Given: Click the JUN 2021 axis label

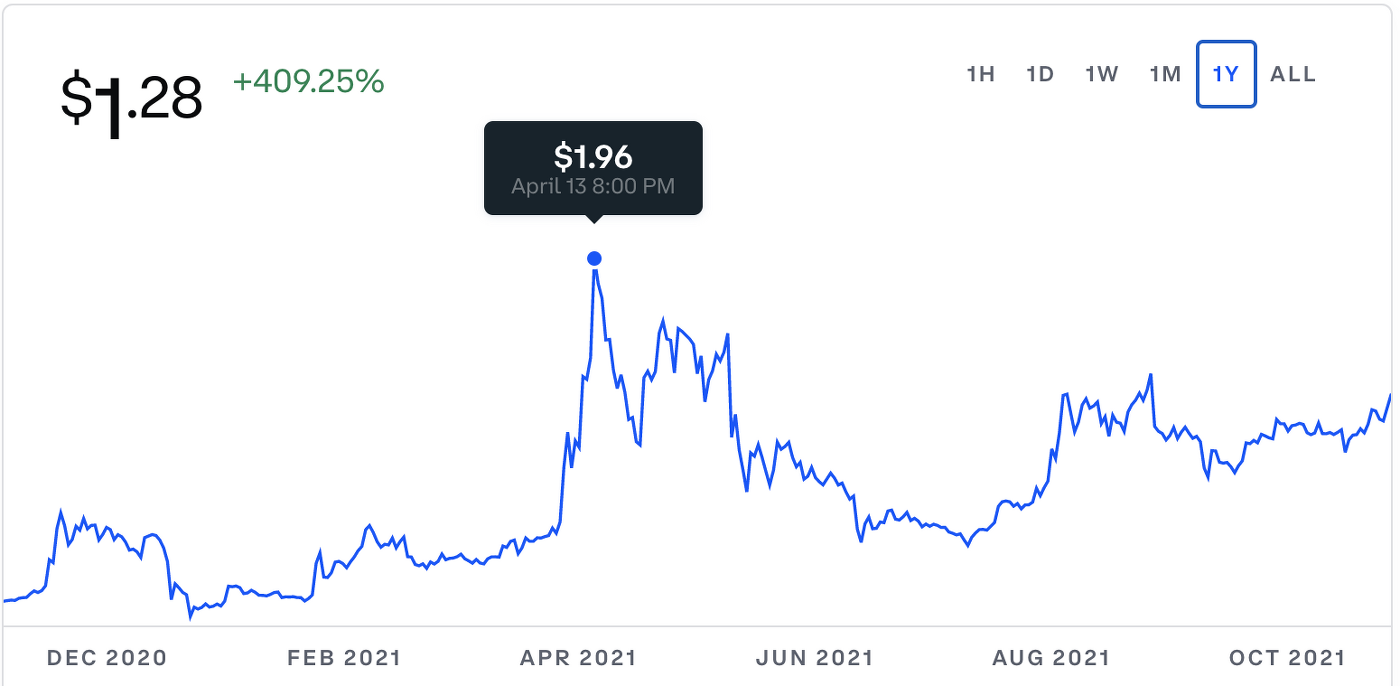Looking at the screenshot, I should tap(816, 658).
